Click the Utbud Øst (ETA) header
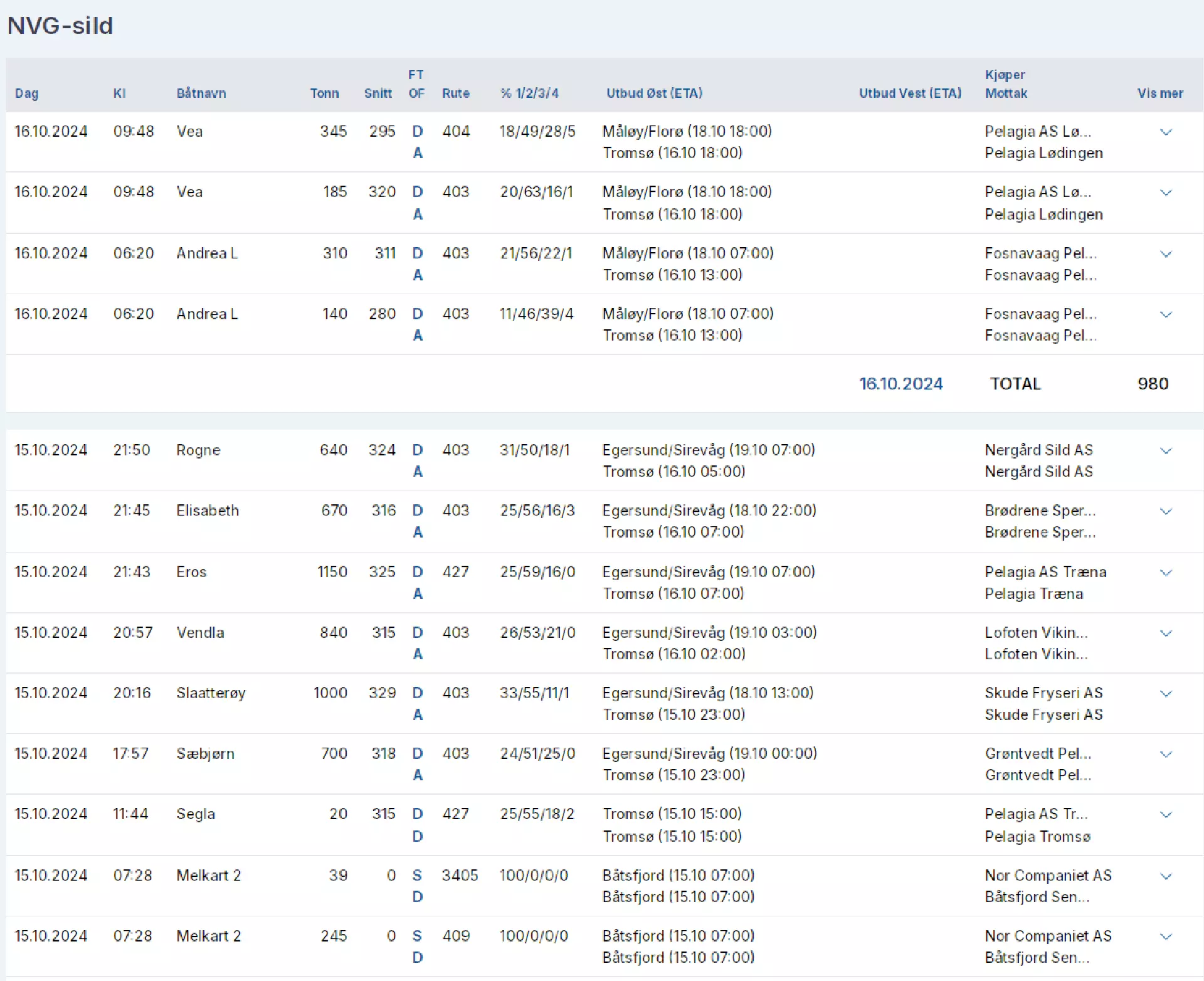The width and height of the screenshot is (1204, 981). point(654,93)
